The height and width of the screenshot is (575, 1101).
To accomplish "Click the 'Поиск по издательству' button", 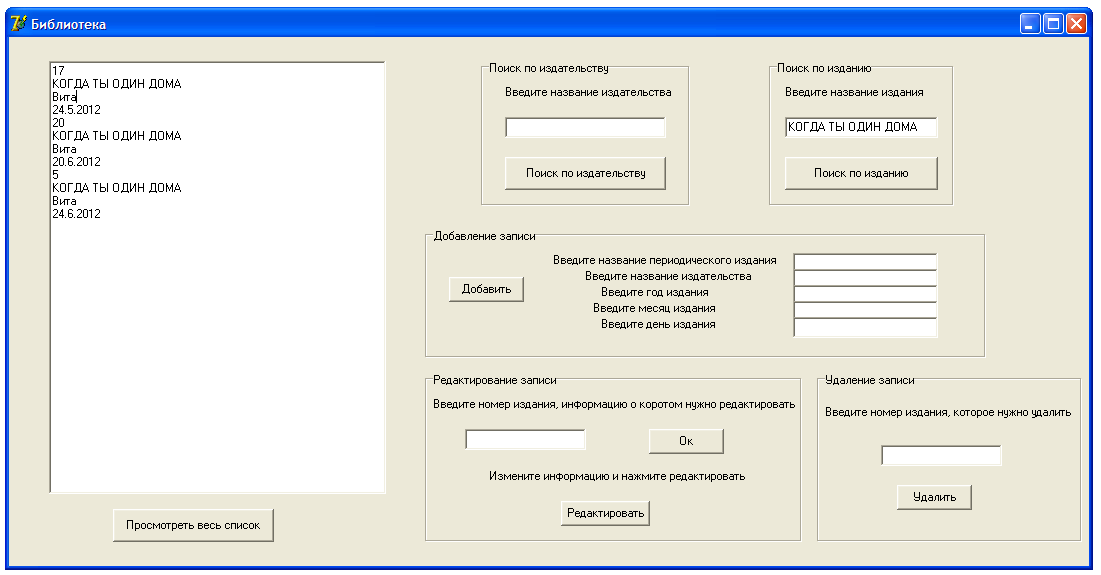I will [x=586, y=173].
